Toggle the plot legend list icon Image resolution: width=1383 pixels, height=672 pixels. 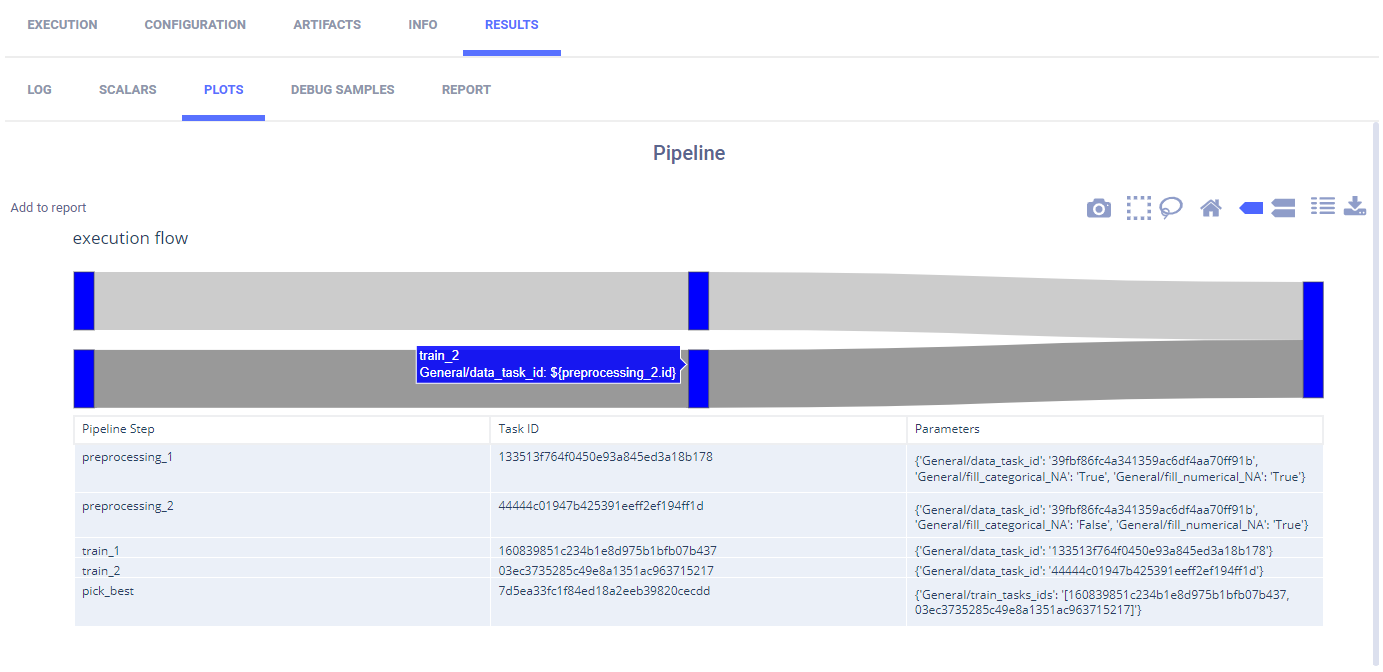(1323, 206)
